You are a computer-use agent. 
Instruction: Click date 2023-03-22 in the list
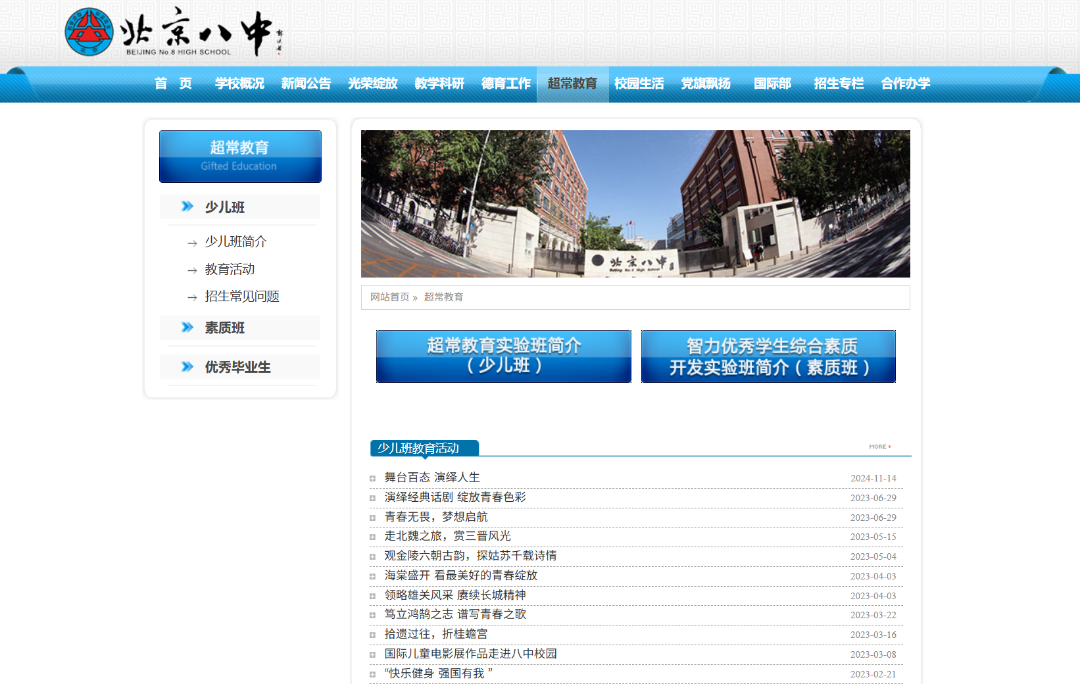(x=873, y=615)
